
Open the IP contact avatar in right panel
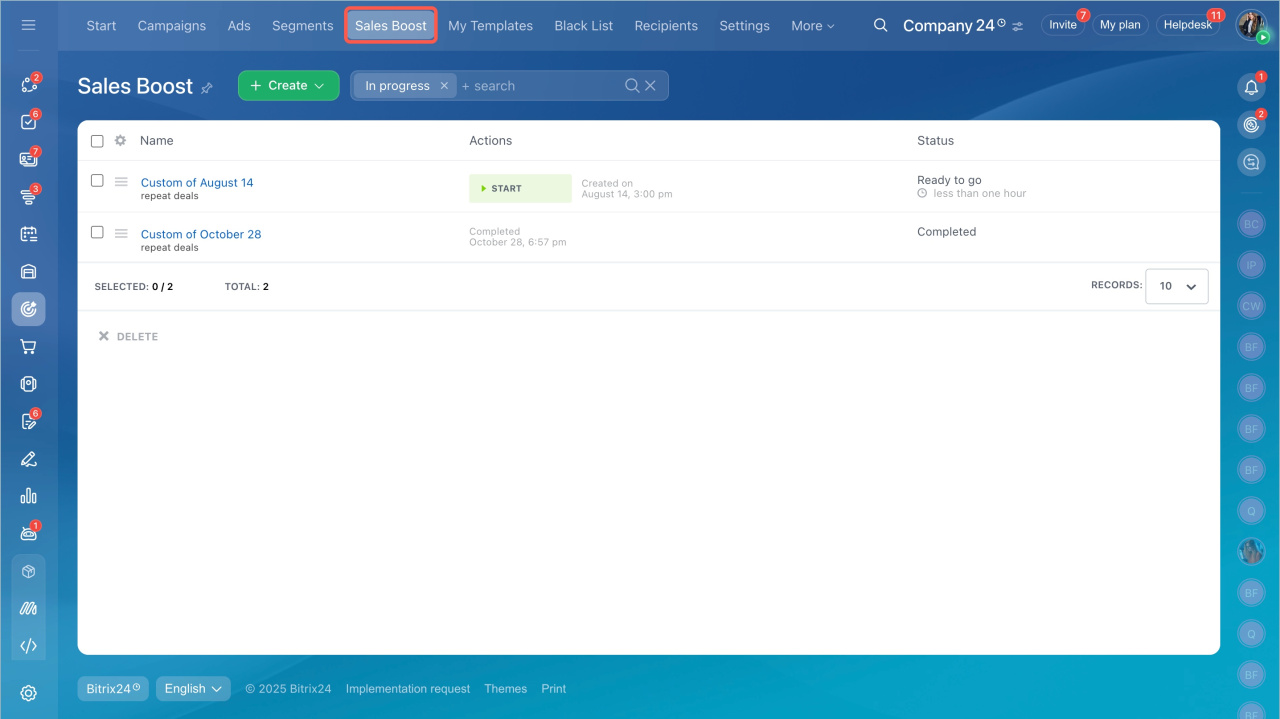tap(1251, 265)
